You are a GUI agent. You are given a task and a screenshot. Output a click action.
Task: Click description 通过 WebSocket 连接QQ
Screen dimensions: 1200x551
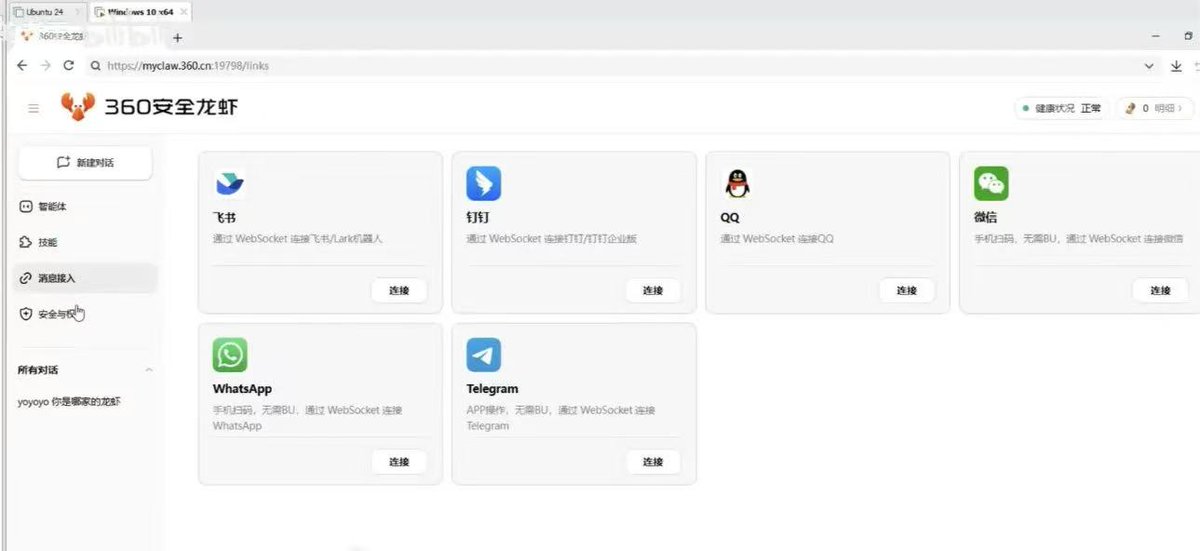coord(777,239)
